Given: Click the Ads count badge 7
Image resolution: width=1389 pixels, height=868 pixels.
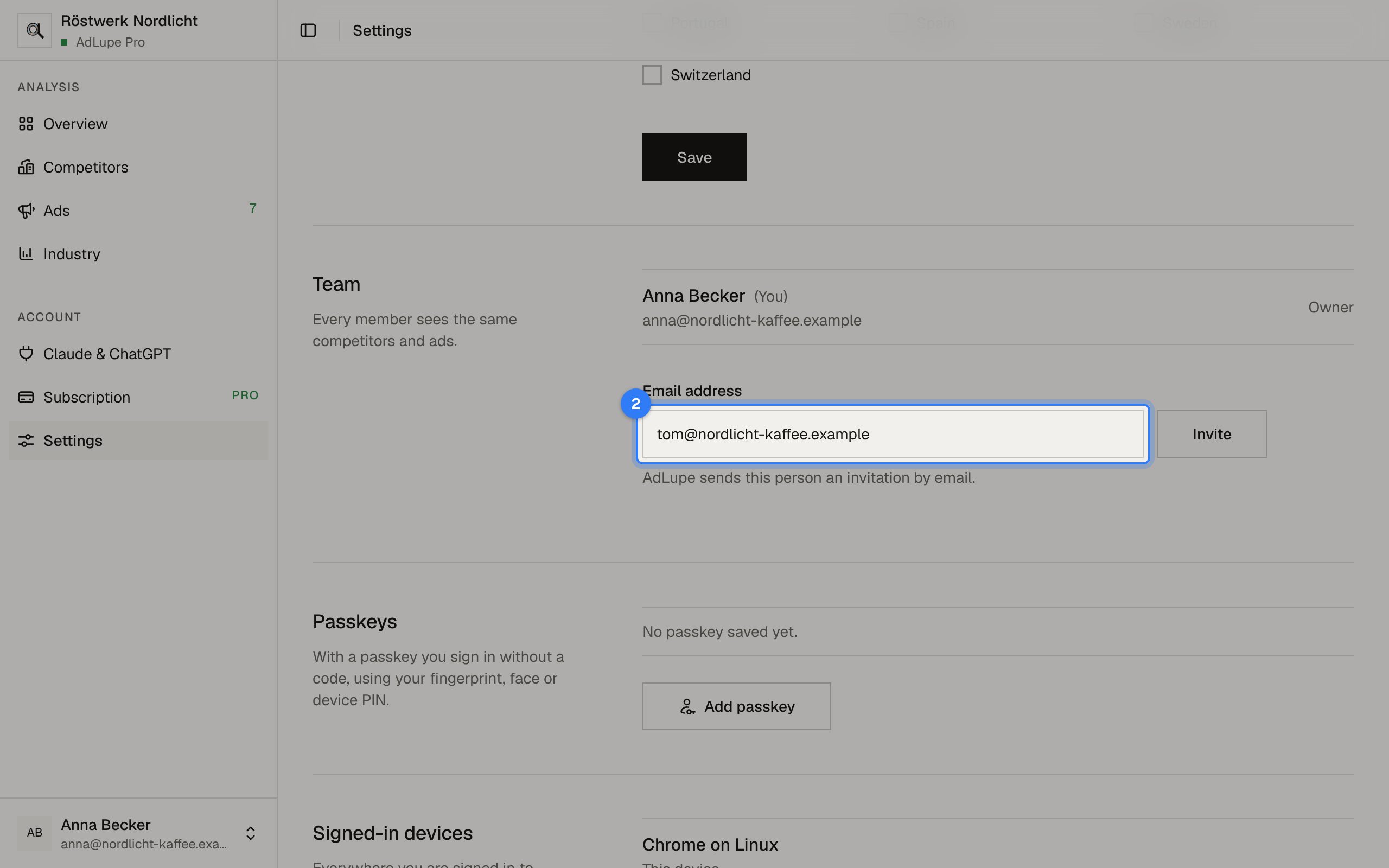Looking at the screenshot, I should (x=252, y=208).
